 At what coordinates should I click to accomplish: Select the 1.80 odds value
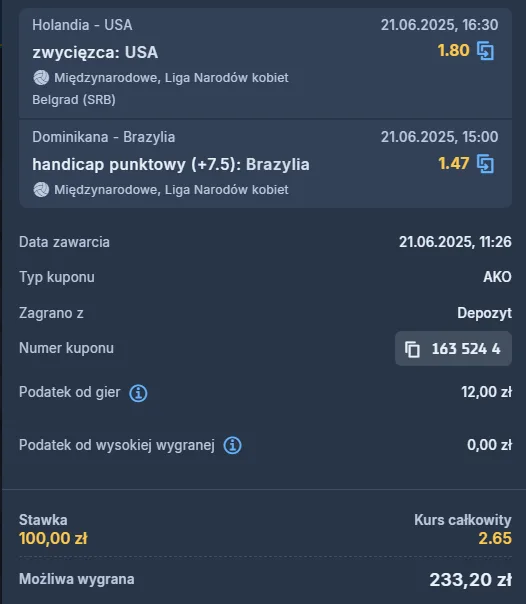[x=454, y=50]
